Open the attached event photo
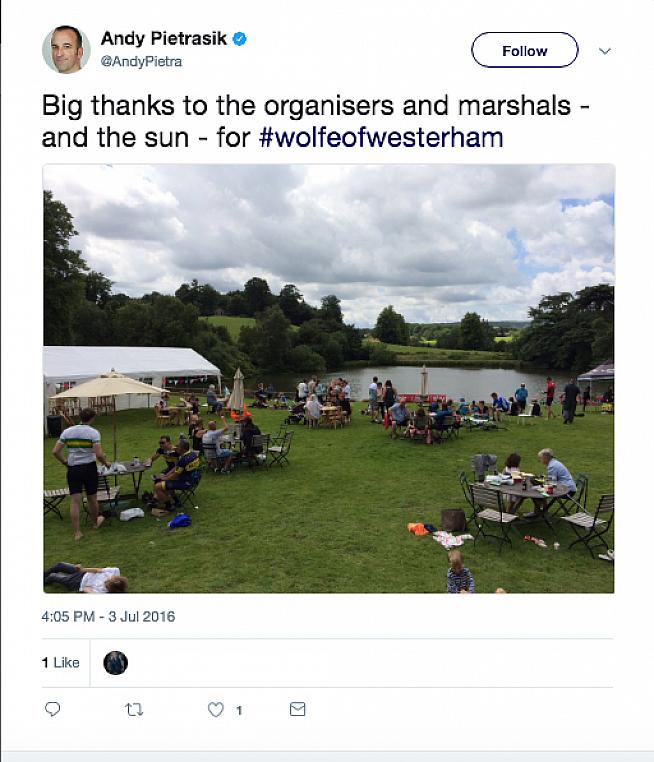 [328, 378]
